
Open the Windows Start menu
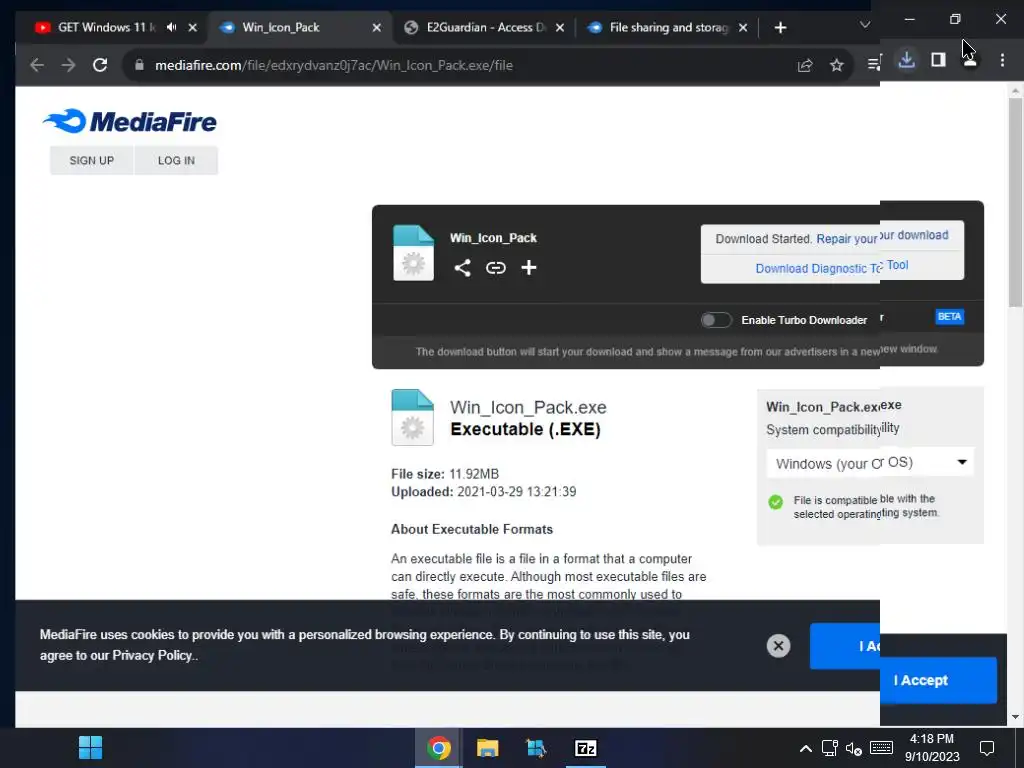pyautogui.click(x=90, y=748)
